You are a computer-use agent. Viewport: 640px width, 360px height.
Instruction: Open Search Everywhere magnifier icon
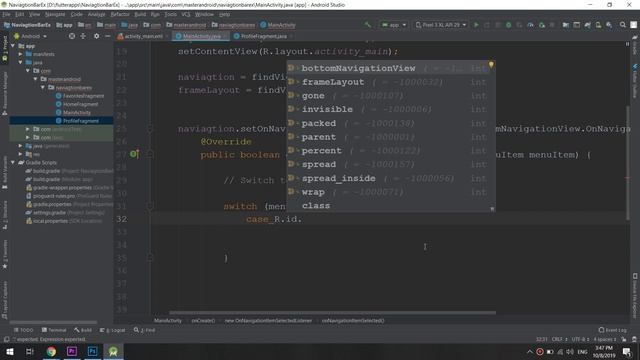click(x=622, y=25)
